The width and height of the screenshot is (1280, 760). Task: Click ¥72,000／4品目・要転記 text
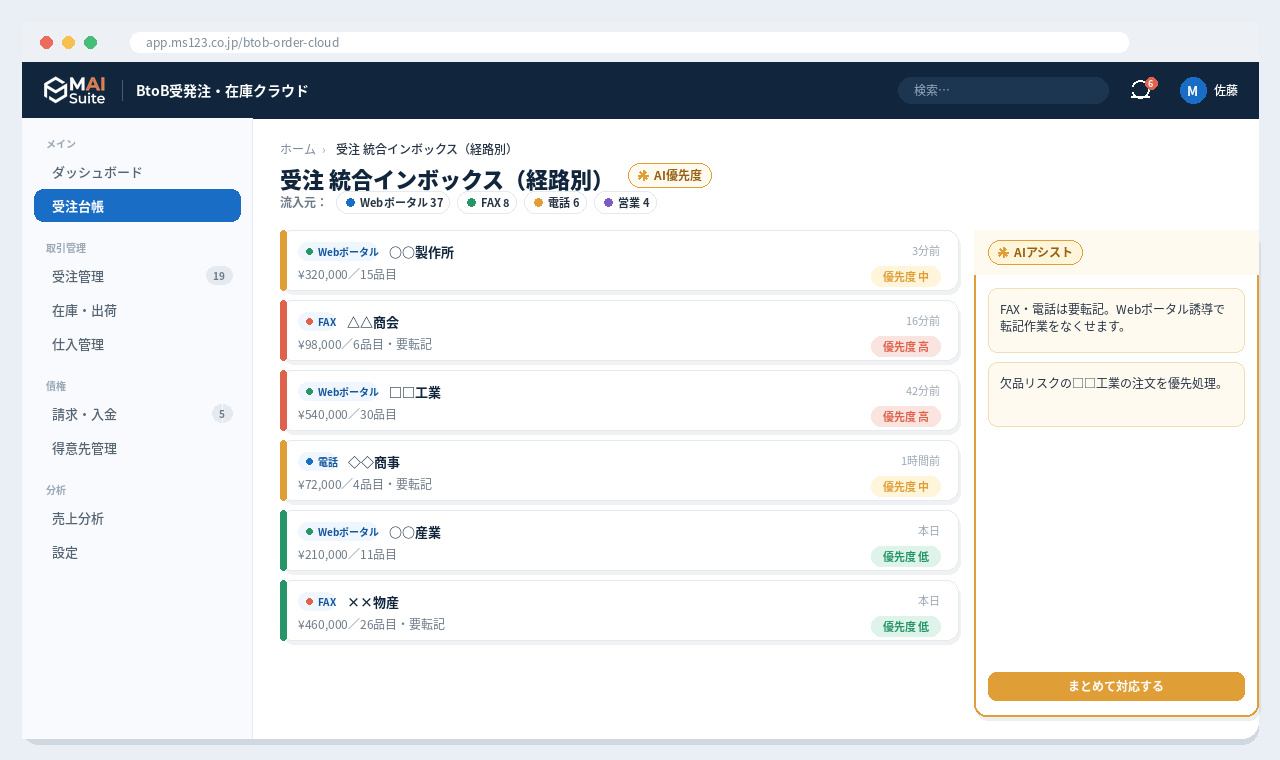364,484
